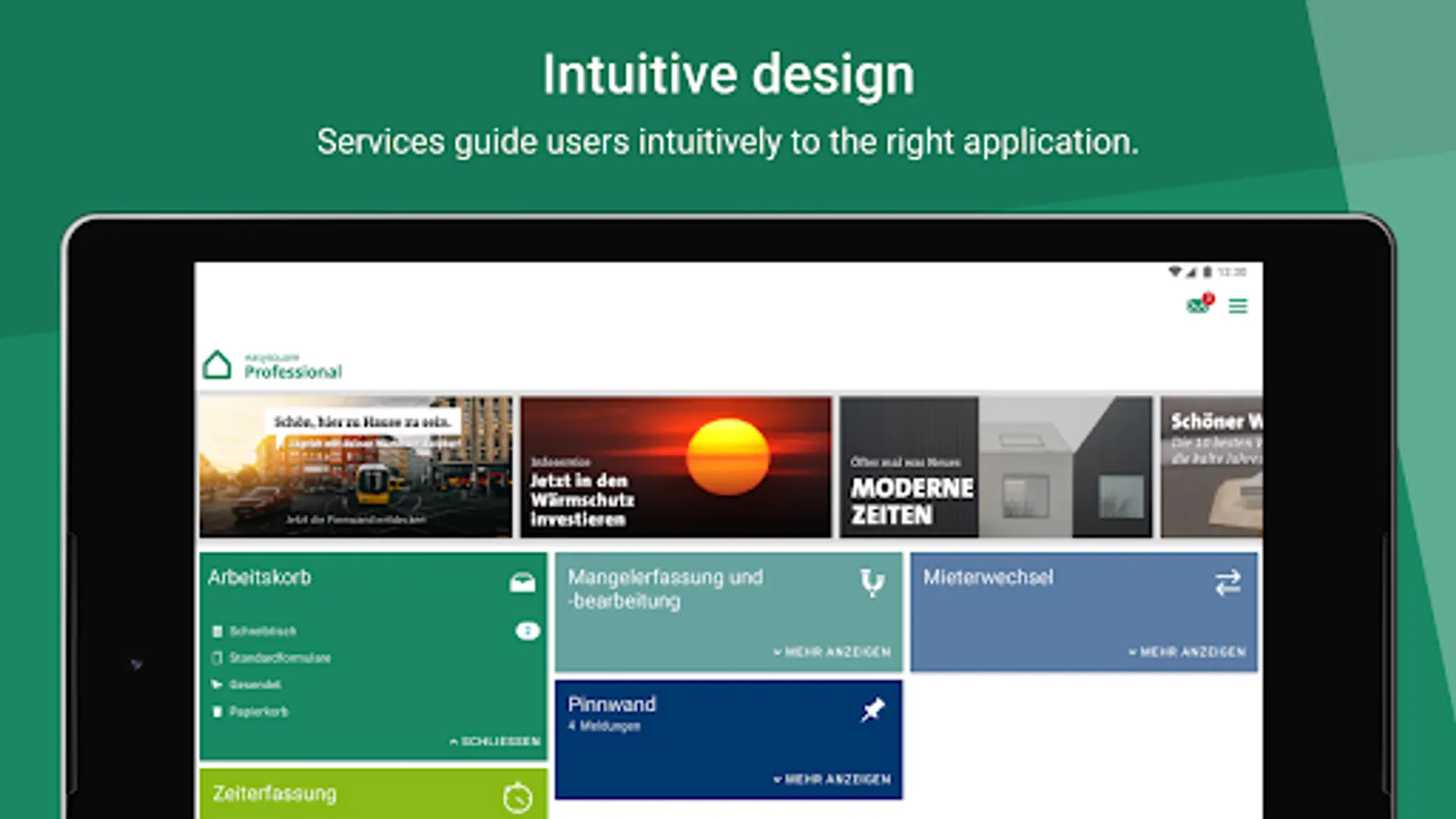Open Gesendet in the Arbeitskorb list
The width and height of the screenshot is (1456, 819).
point(254,684)
